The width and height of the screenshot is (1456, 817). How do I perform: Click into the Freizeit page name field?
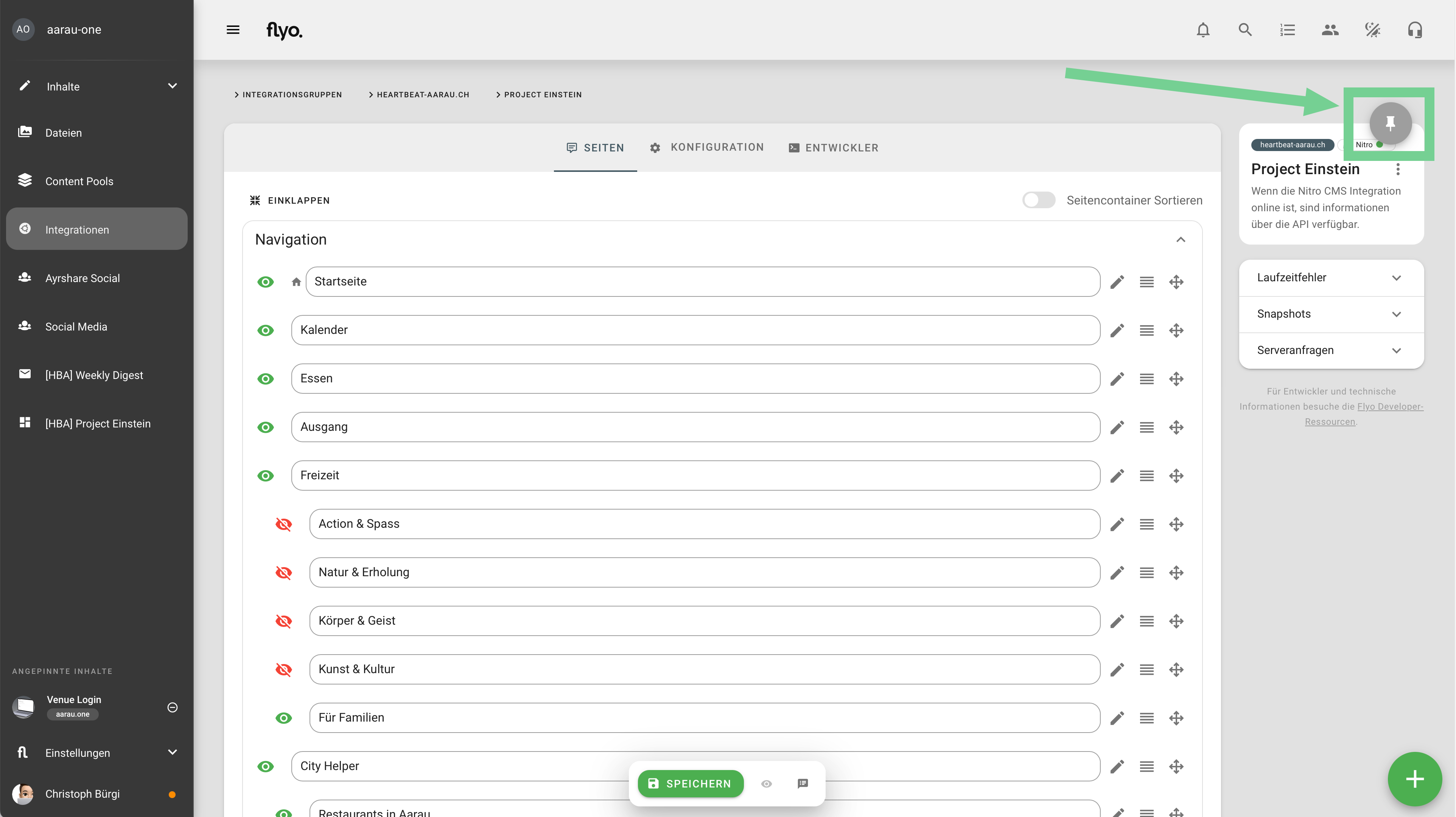(x=695, y=476)
